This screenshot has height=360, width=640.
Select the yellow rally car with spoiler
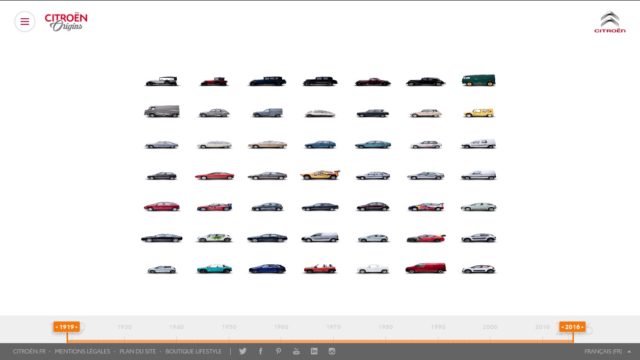pyautogui.click(x=320, y=175)
